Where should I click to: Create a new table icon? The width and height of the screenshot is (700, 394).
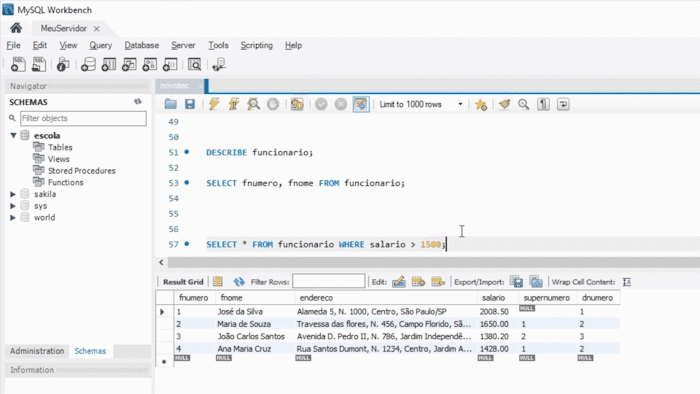click(108, 65)
